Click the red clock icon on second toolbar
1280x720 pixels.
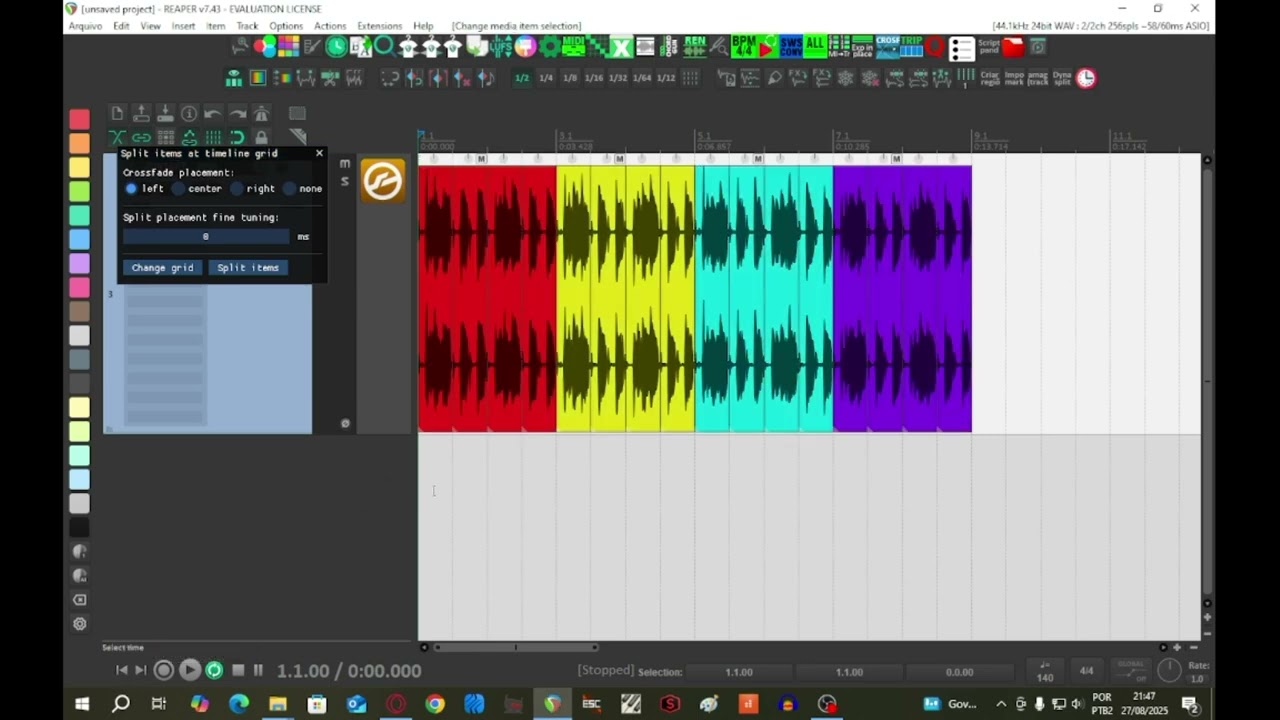point(1086,77)
